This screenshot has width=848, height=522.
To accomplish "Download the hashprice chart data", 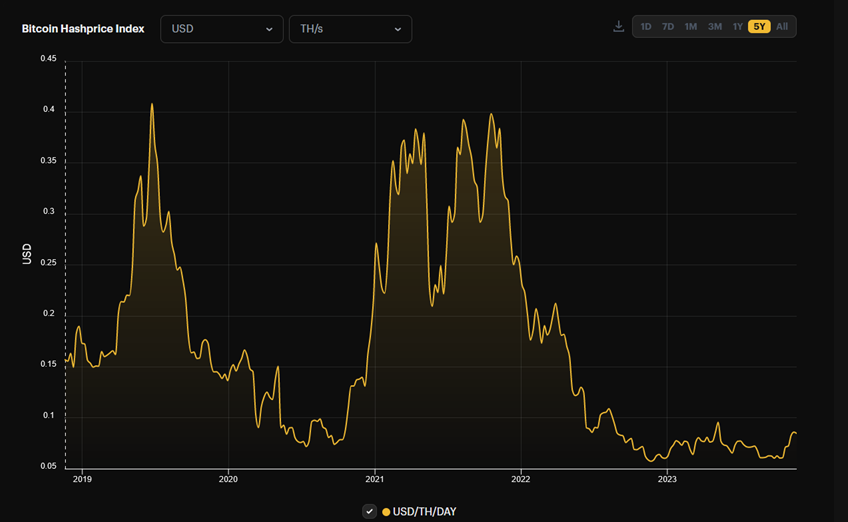I will coord(619,27).
